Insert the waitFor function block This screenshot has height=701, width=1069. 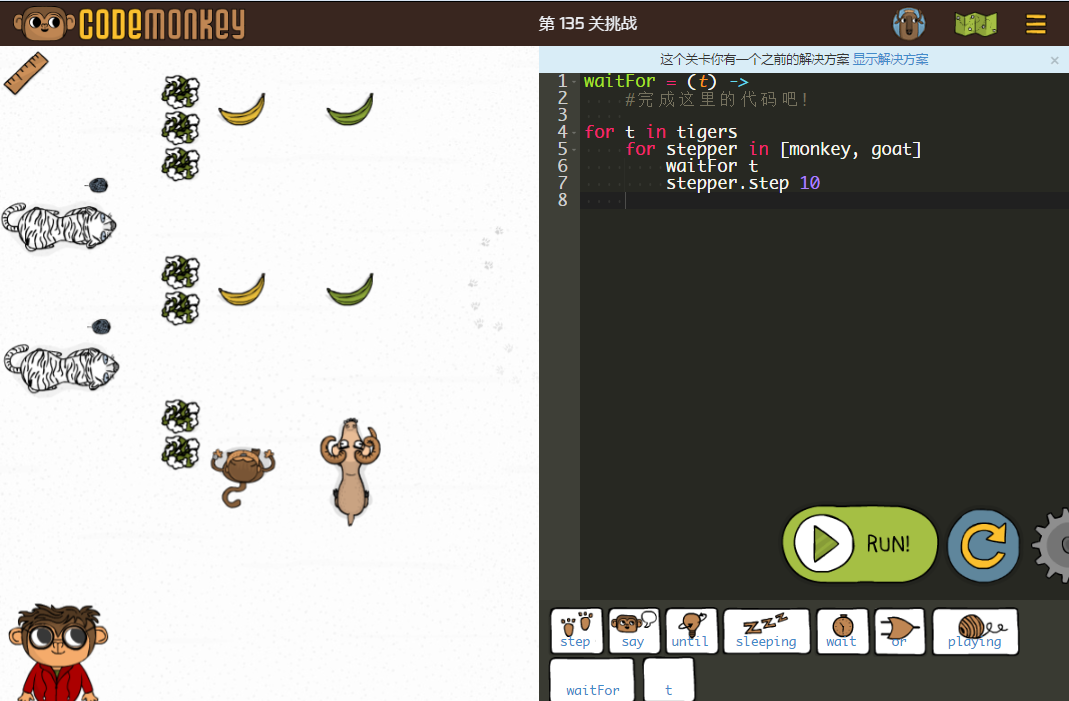[x=592, y=680]
